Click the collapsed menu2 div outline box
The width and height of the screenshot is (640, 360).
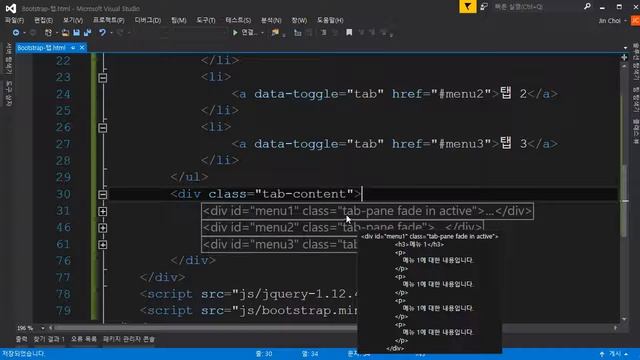pos(342,227)
